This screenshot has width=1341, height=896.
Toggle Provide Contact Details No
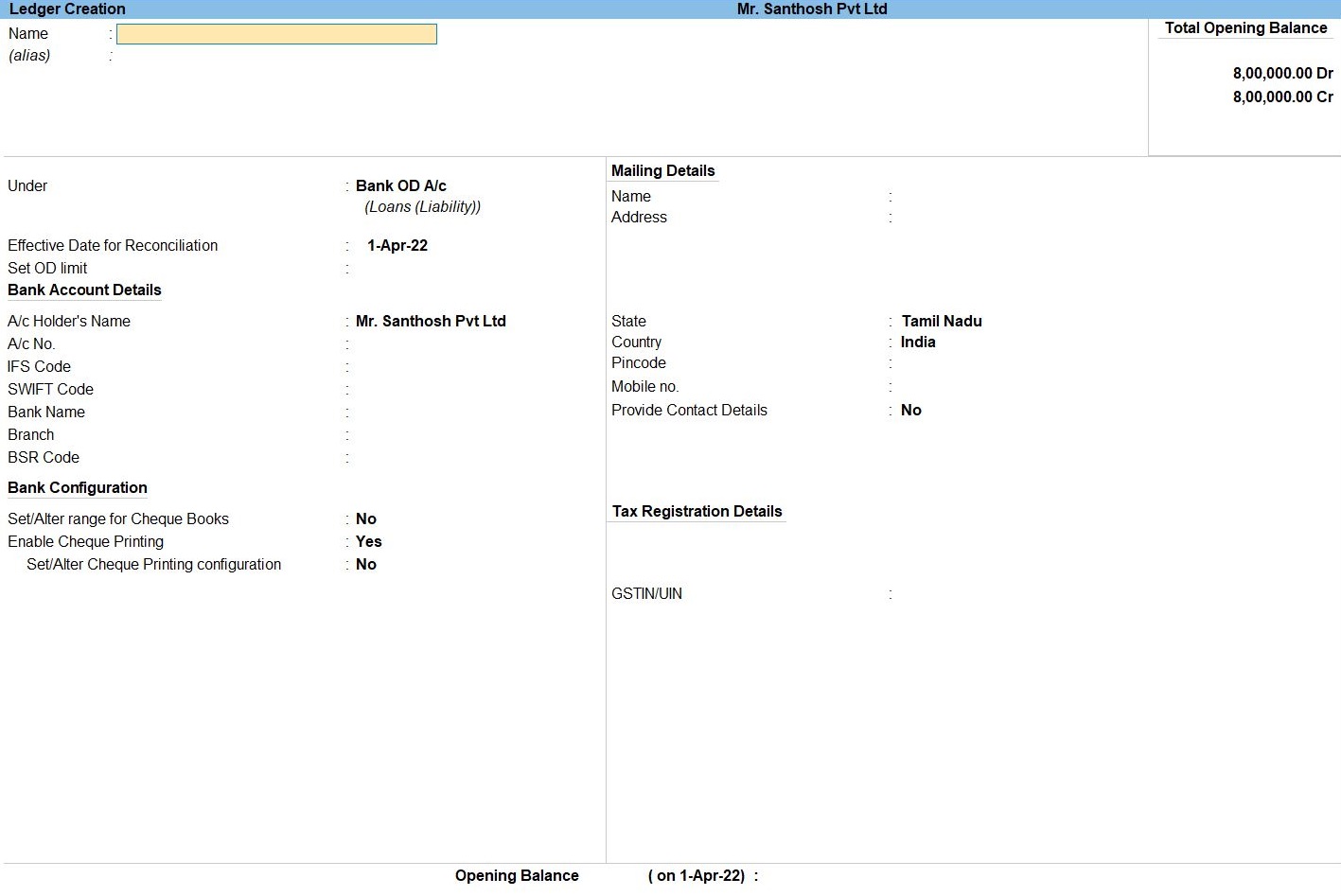point(910,410)
